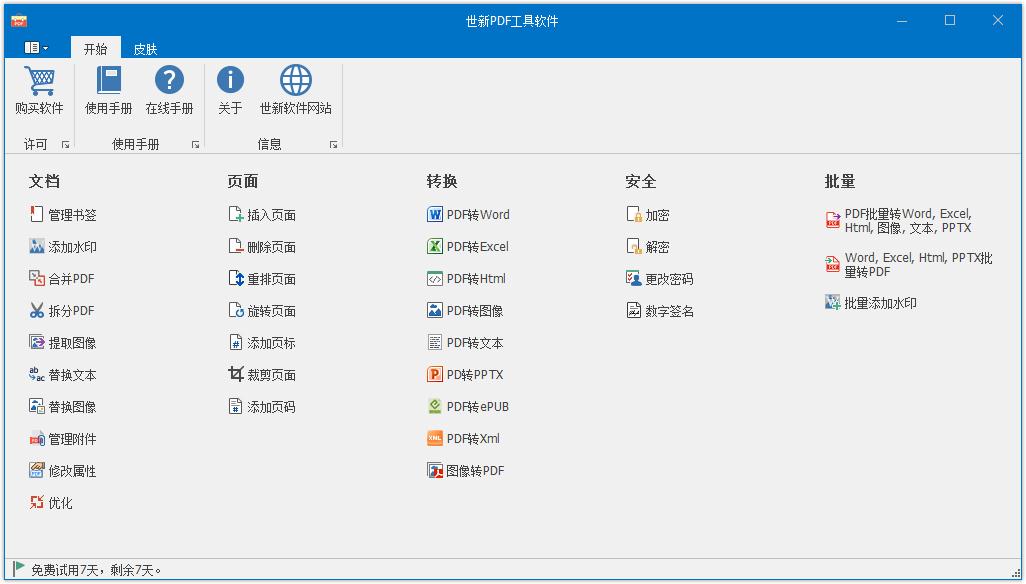Use the 裁剪页面 crop pages tool
The image size is (1026, 584).
click(262, 374)
